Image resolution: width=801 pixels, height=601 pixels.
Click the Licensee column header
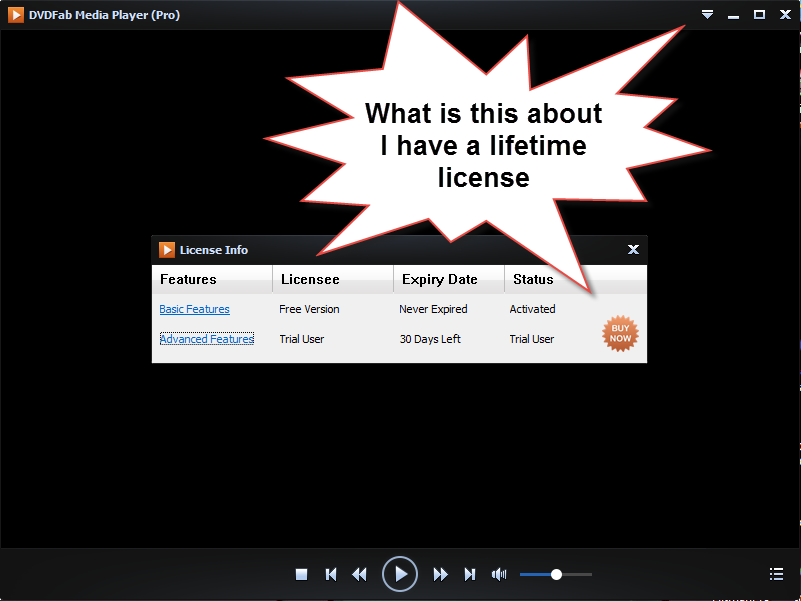click(333, 279)
